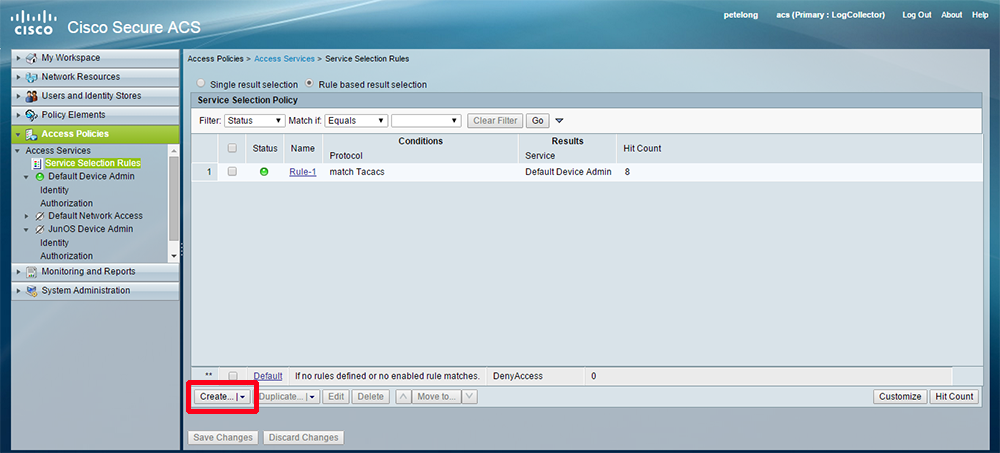1000x453 pixels.
Task: Toggle the select-all checkbox in table header
Action: [x=232, y=148]
